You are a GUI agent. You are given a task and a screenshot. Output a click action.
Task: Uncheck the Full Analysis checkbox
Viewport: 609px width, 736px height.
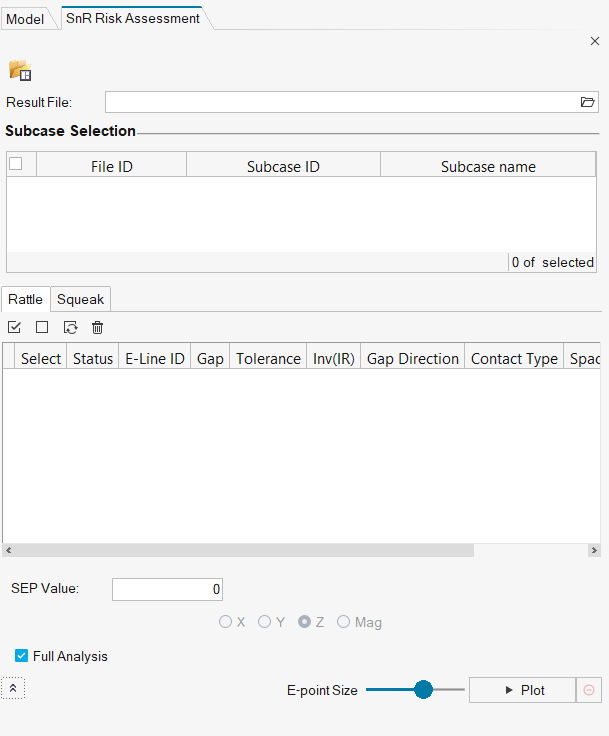pos(21,656)
